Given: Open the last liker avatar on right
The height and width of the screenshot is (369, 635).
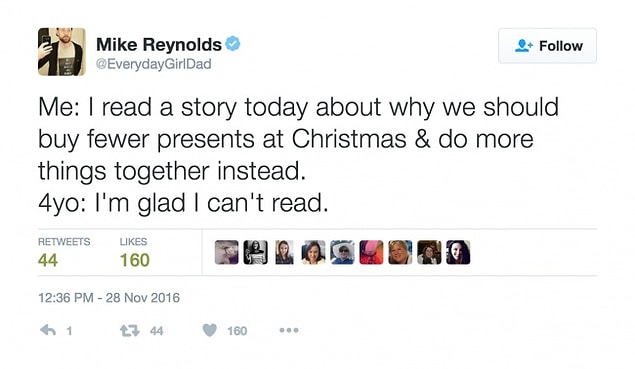Looking at the screenshot, I should click(458, 252).
